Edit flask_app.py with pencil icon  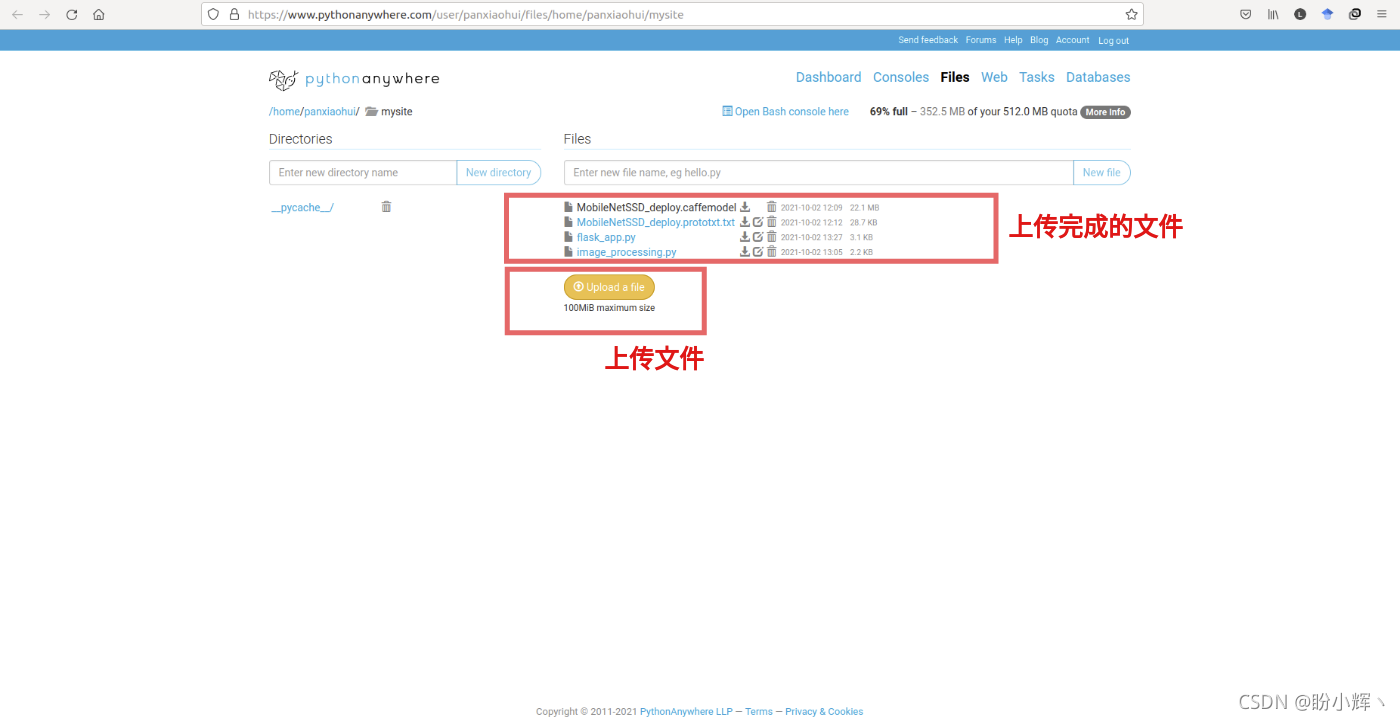(758, 237)
